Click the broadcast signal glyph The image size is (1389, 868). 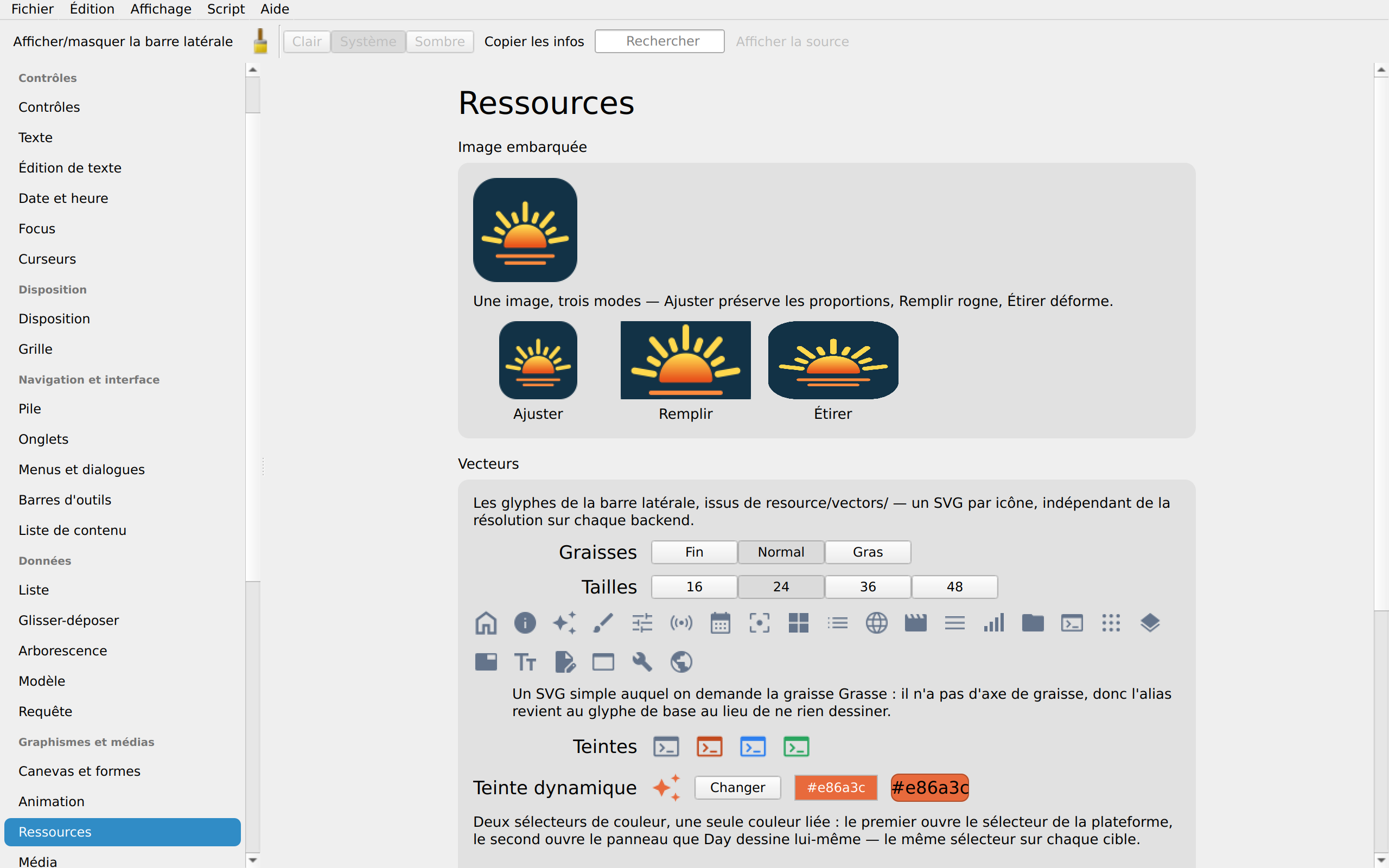(x=681, y=623)
